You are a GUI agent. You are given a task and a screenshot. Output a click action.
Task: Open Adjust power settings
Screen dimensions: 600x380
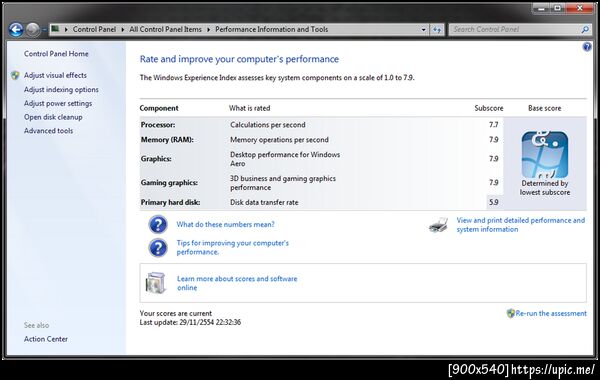click(58, 103)
